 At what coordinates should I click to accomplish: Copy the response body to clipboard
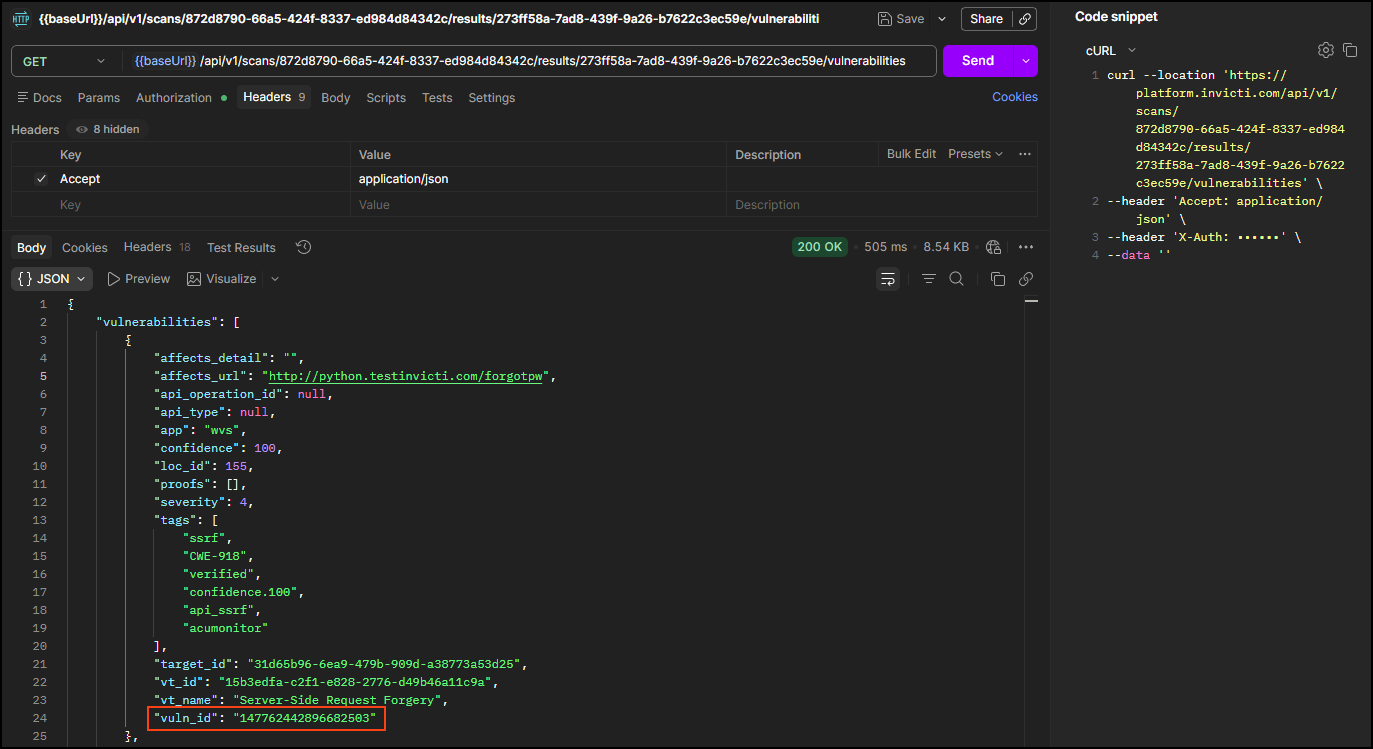997,279
